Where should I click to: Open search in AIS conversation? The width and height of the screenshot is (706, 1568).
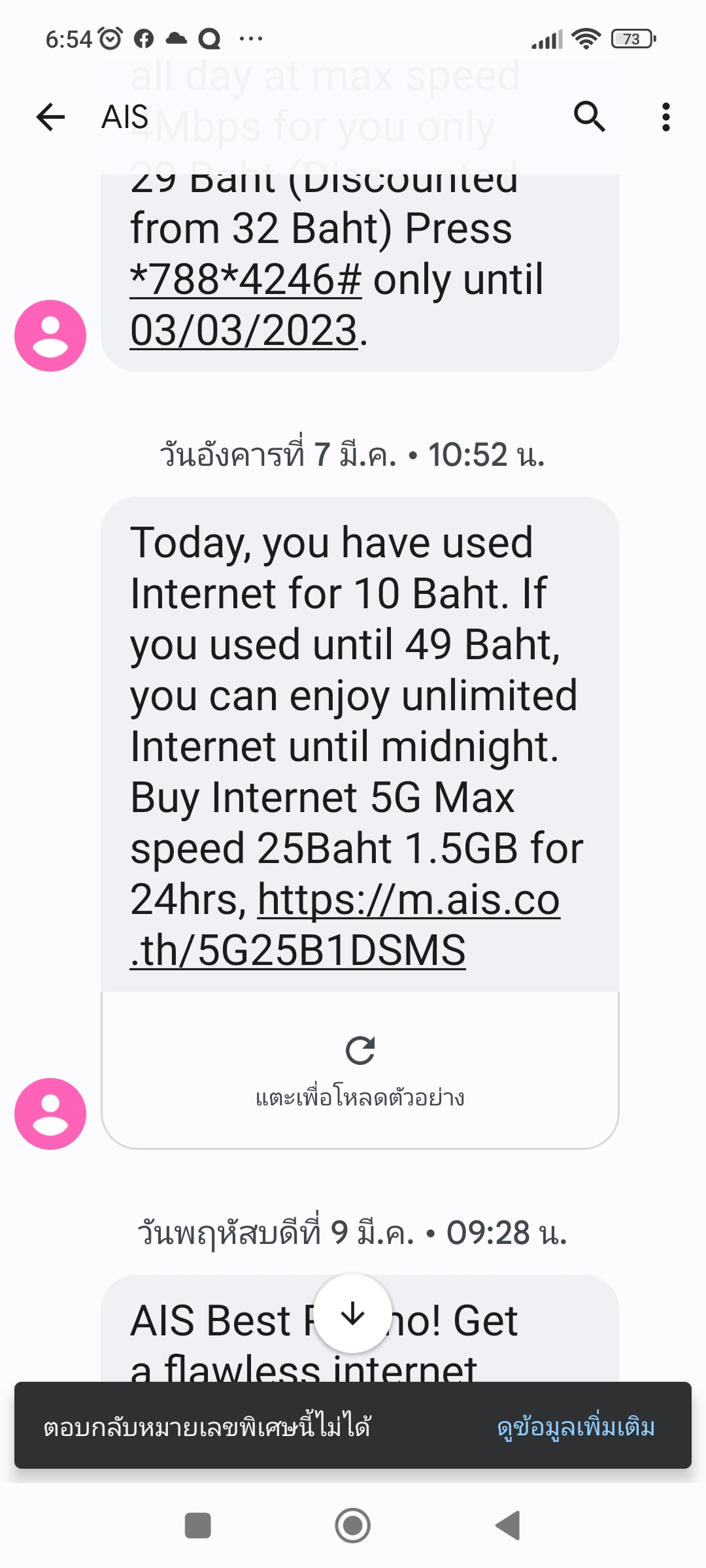[x=589, y=117]
